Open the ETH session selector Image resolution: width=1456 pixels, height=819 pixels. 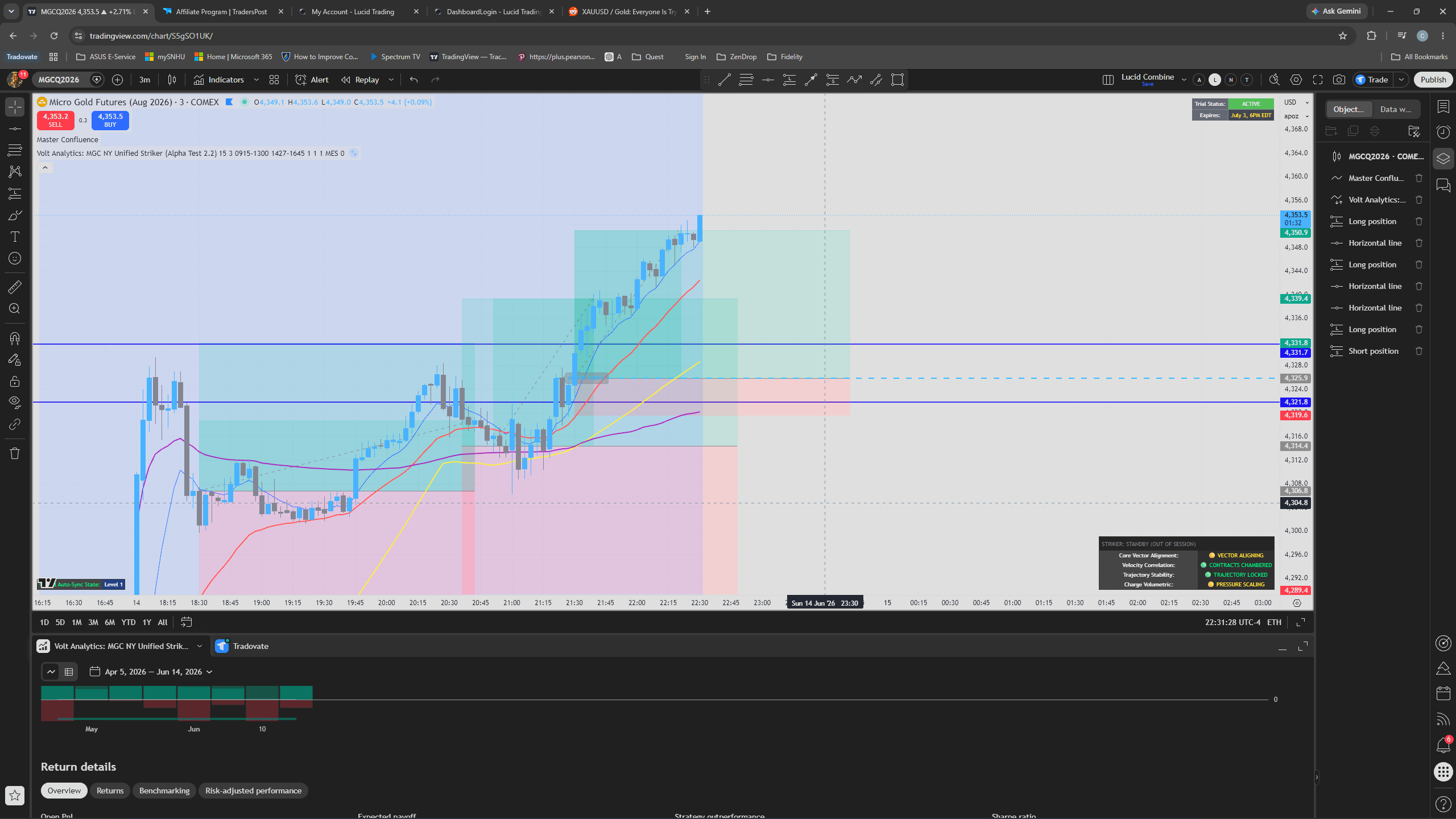click(x=1274, y=622)
